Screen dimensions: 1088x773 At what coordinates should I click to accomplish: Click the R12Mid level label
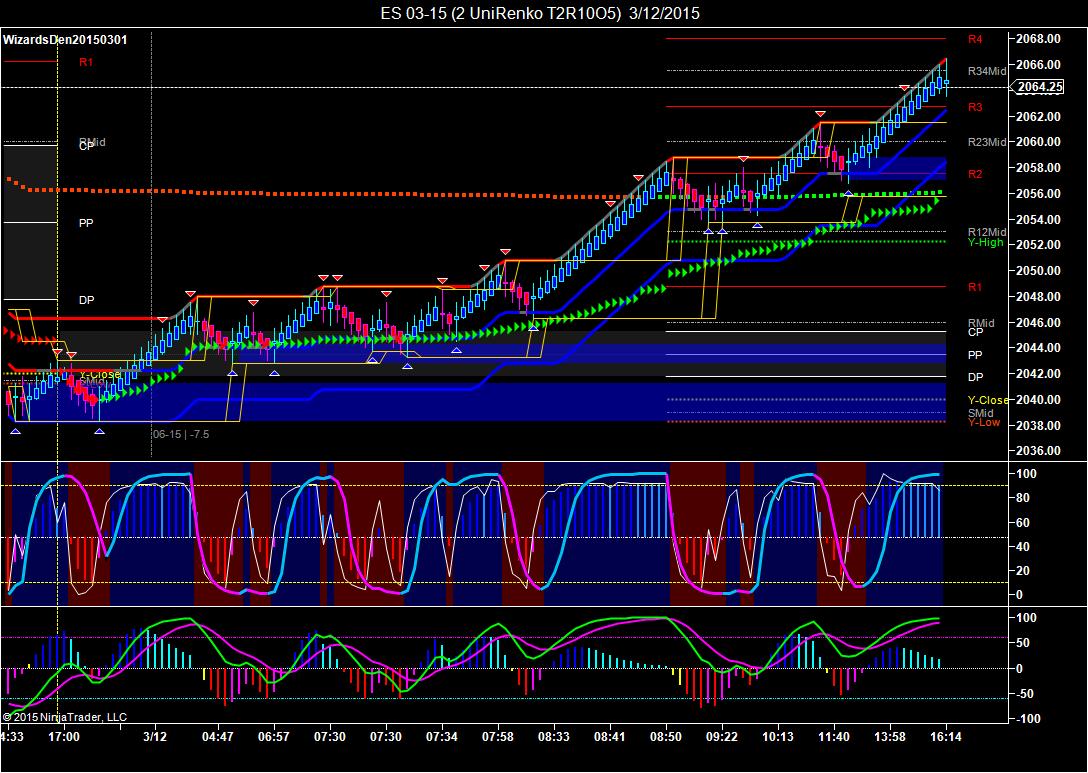pos(987,232)
